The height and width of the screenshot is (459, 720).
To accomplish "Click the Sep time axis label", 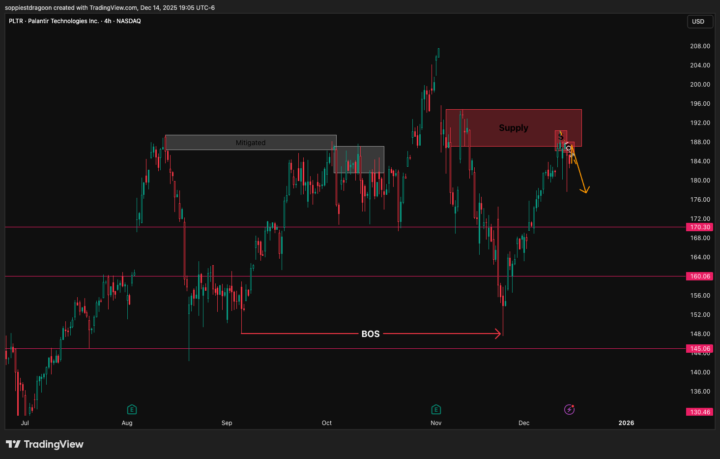I will (x=227, y=423).
